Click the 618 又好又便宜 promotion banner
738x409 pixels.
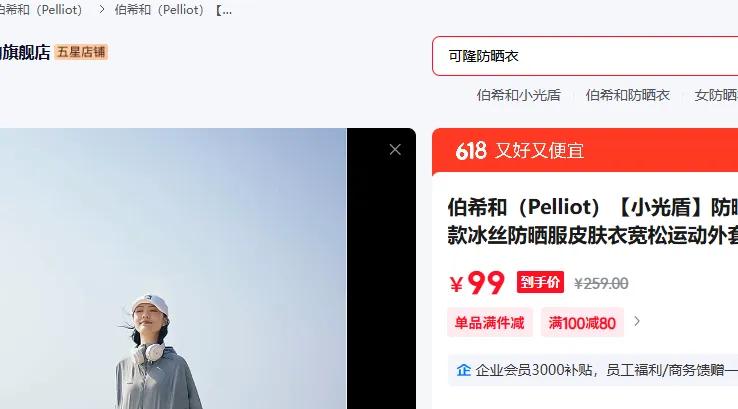tap(585, 151)
